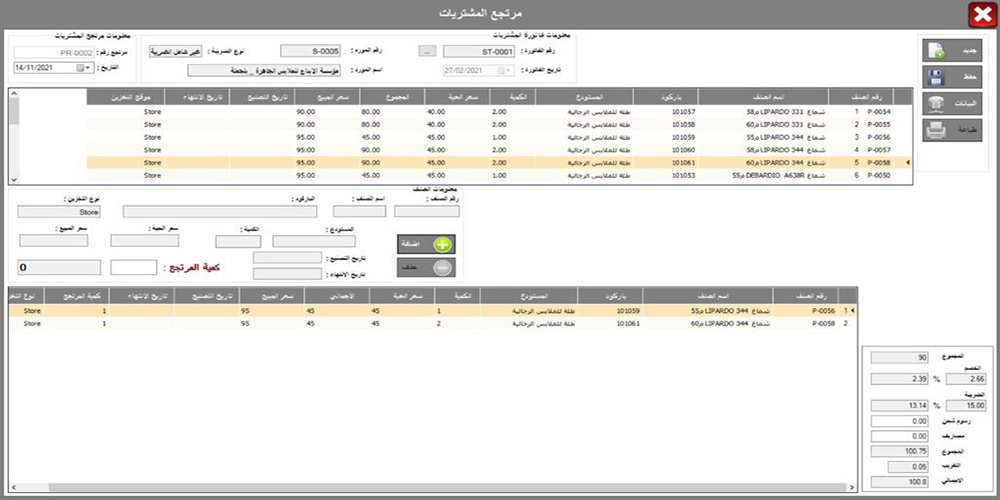Select row P-0054 in the invoice items grid
Image resolution: width=1000 pixels, height=500 pixels.
click(500, 112)
